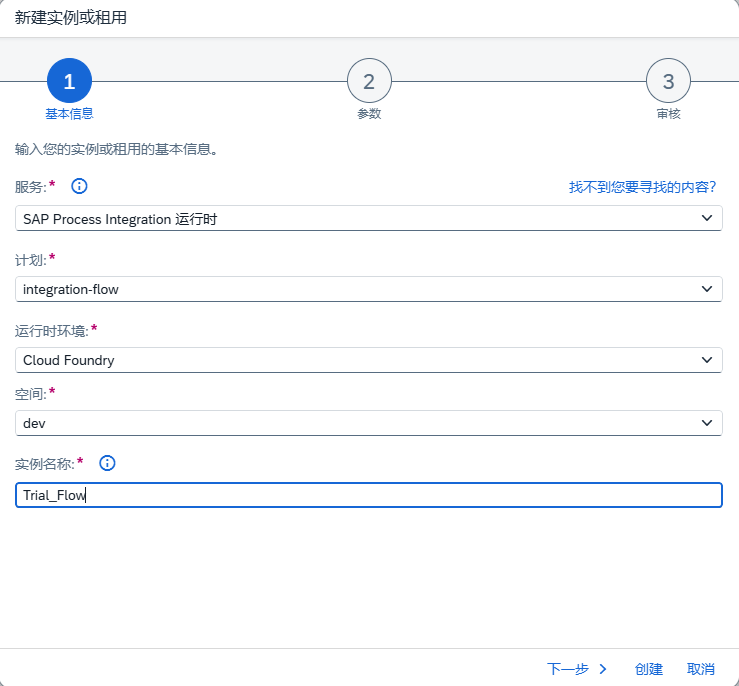The width and height of the screenshot is (739, 686).
Task: Expand the 运行时环境 dropdown arrow
Action: (x=707, y=360)
